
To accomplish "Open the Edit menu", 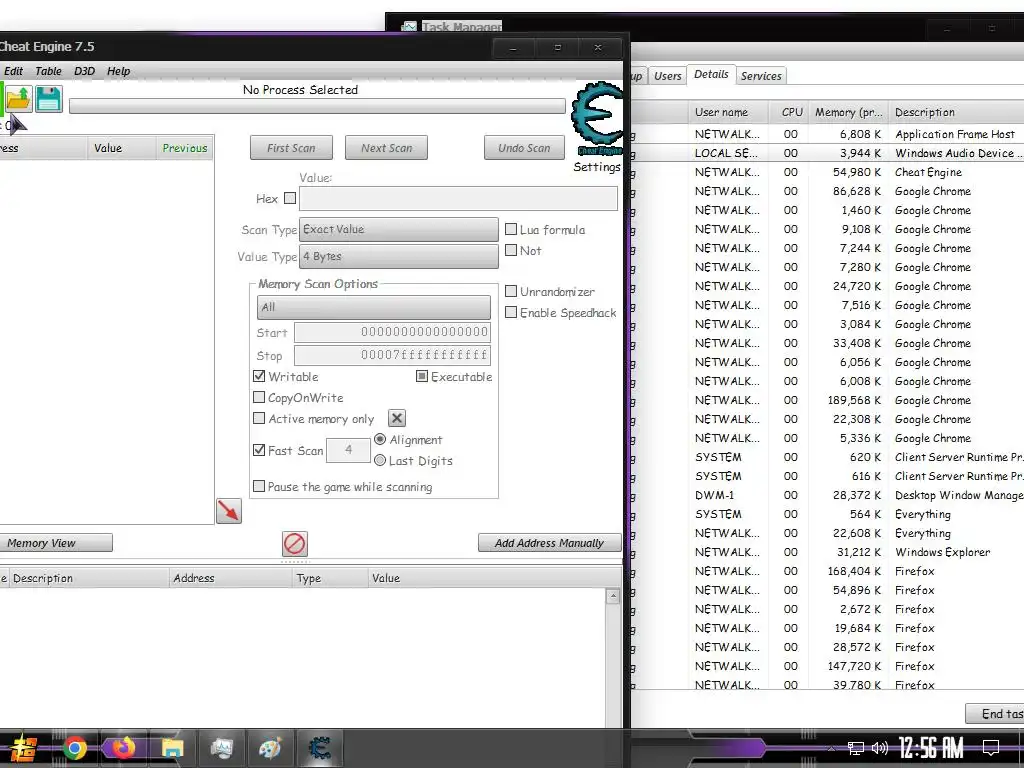I will (x=13, y=71).
